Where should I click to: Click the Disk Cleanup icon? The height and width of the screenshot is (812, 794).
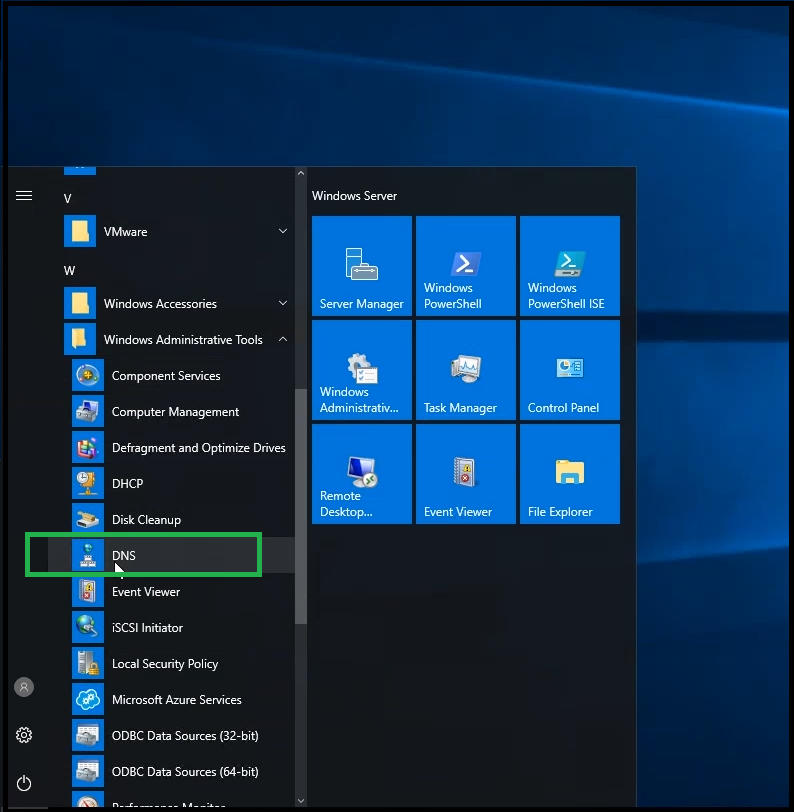[88, 519]
